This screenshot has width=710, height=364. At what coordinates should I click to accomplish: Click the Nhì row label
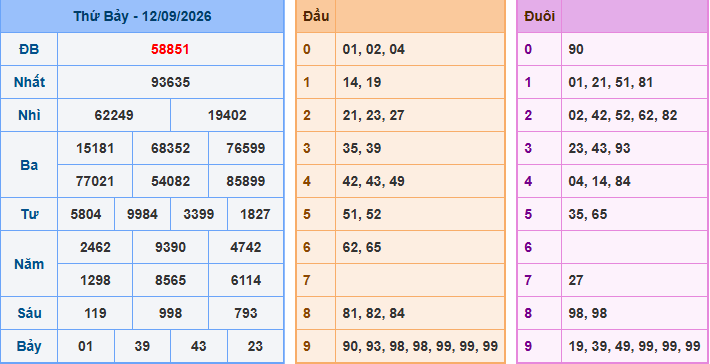coord(29,115)
